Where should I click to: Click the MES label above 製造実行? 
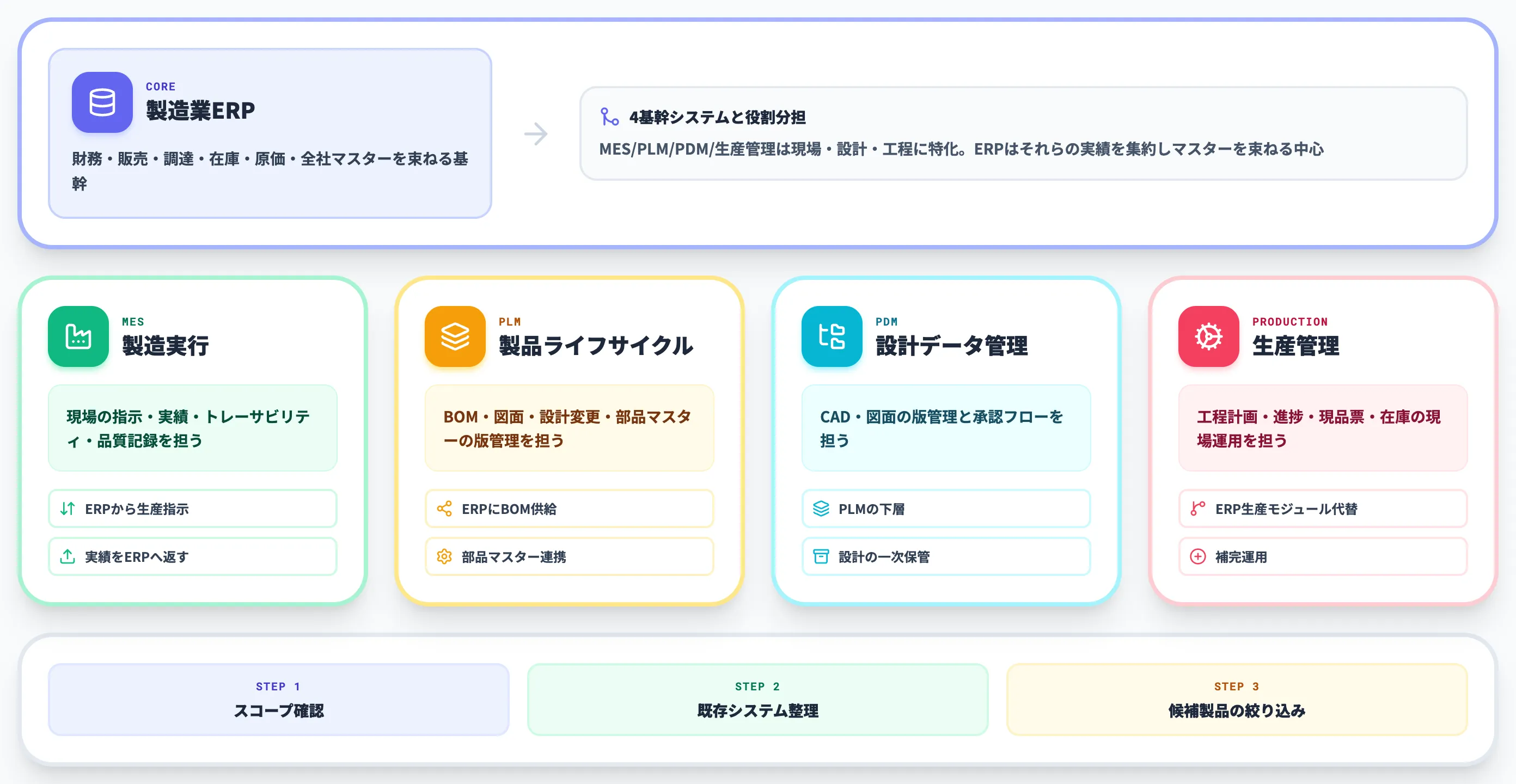(133, 322)
